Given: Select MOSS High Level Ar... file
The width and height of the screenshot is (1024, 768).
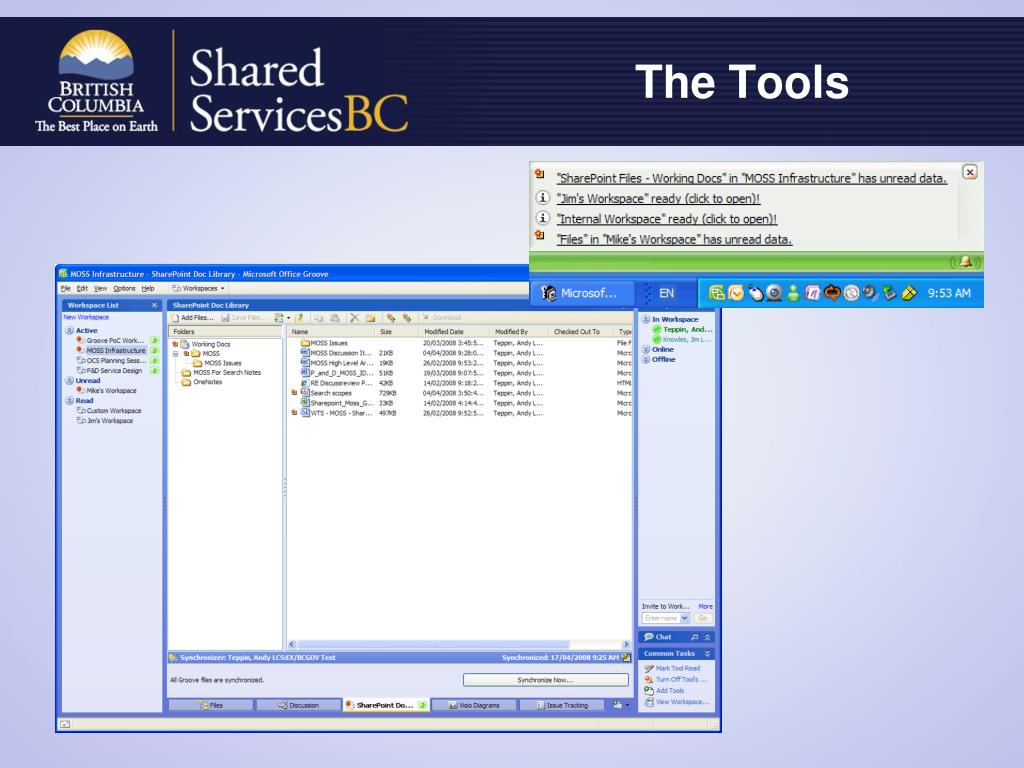Looking at the screenshot, I should pyautogui.click(x=460, y=363).
